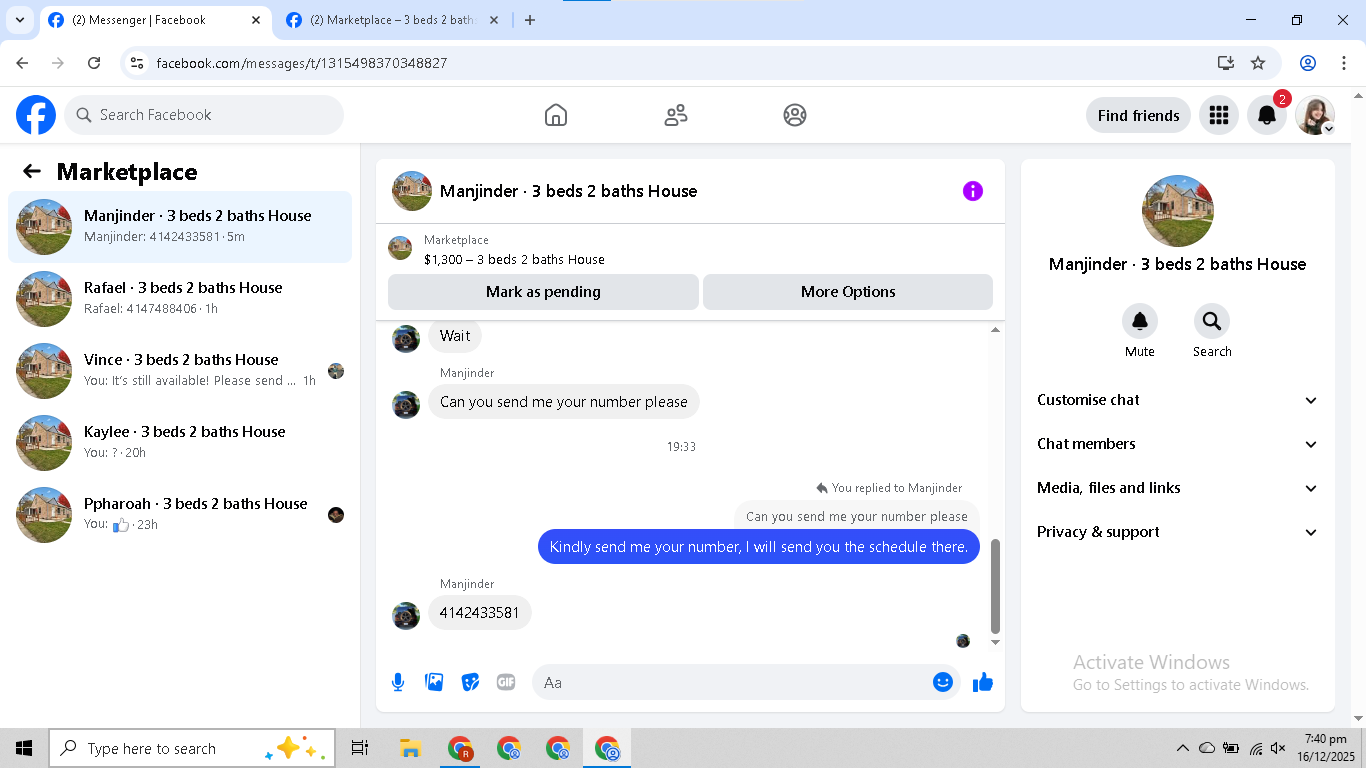Click the 'Kindly send me your number' message
Viewport: 1366px width, 768px height.
click(x=759, y=547)
